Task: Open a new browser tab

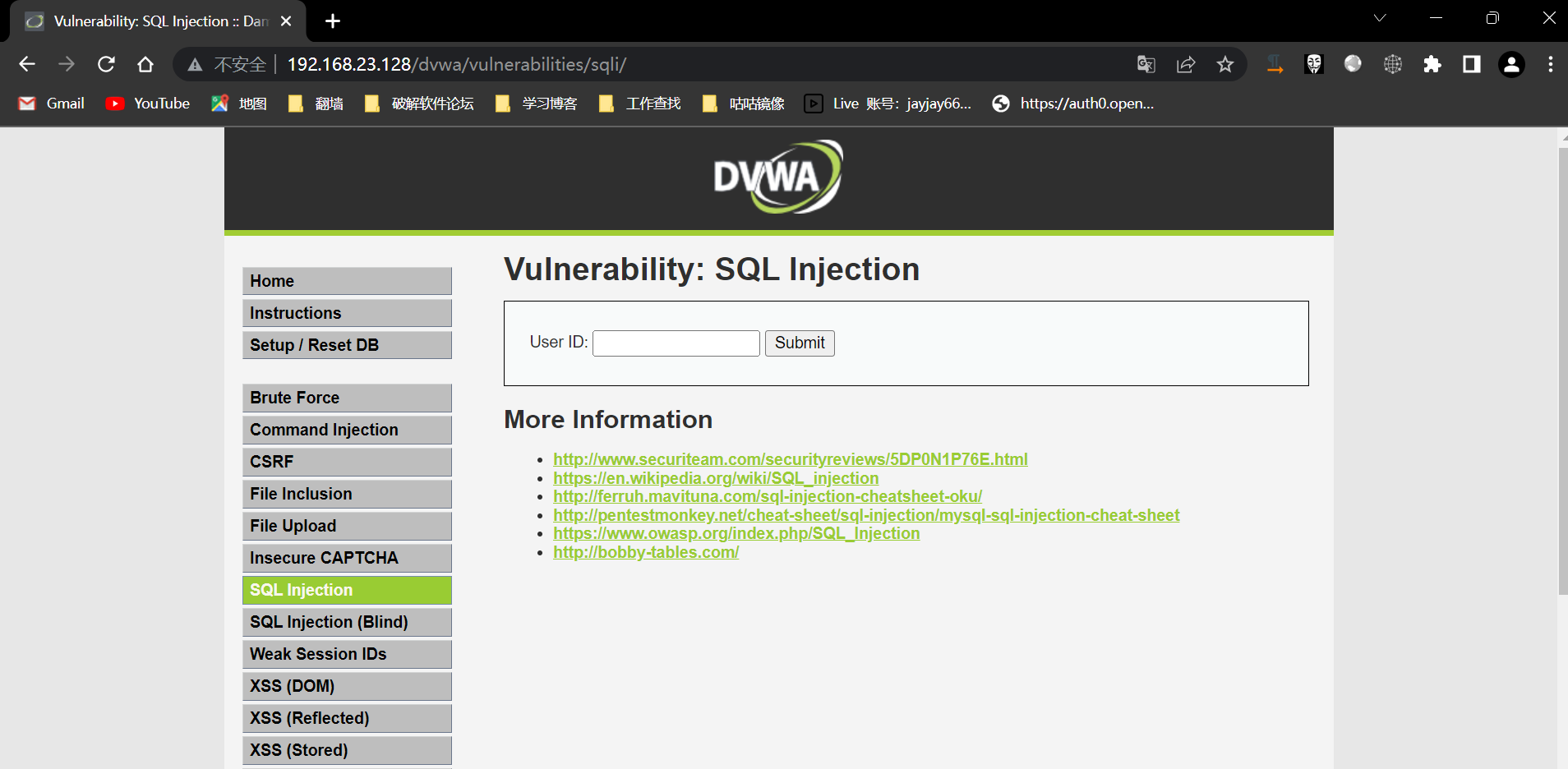Action: point(333,21)
